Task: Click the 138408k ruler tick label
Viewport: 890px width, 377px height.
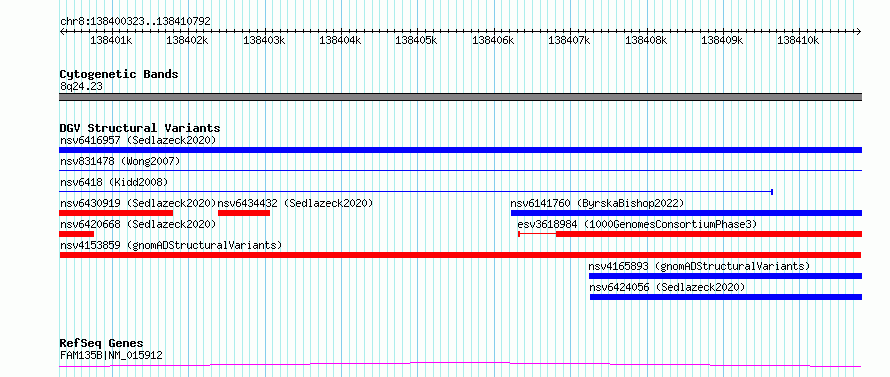Action: [645, 40]
